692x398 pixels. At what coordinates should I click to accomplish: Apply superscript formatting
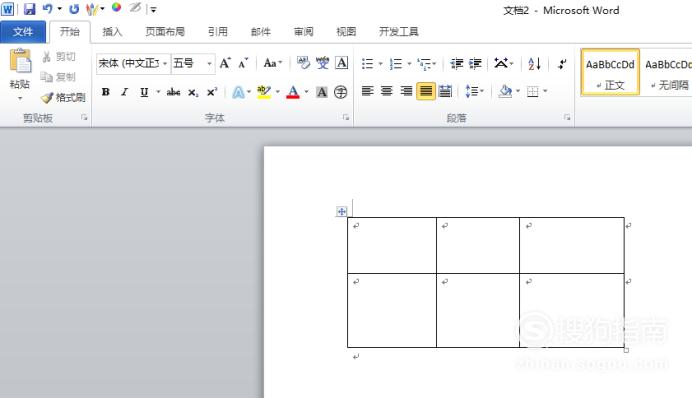click(212, 92)
